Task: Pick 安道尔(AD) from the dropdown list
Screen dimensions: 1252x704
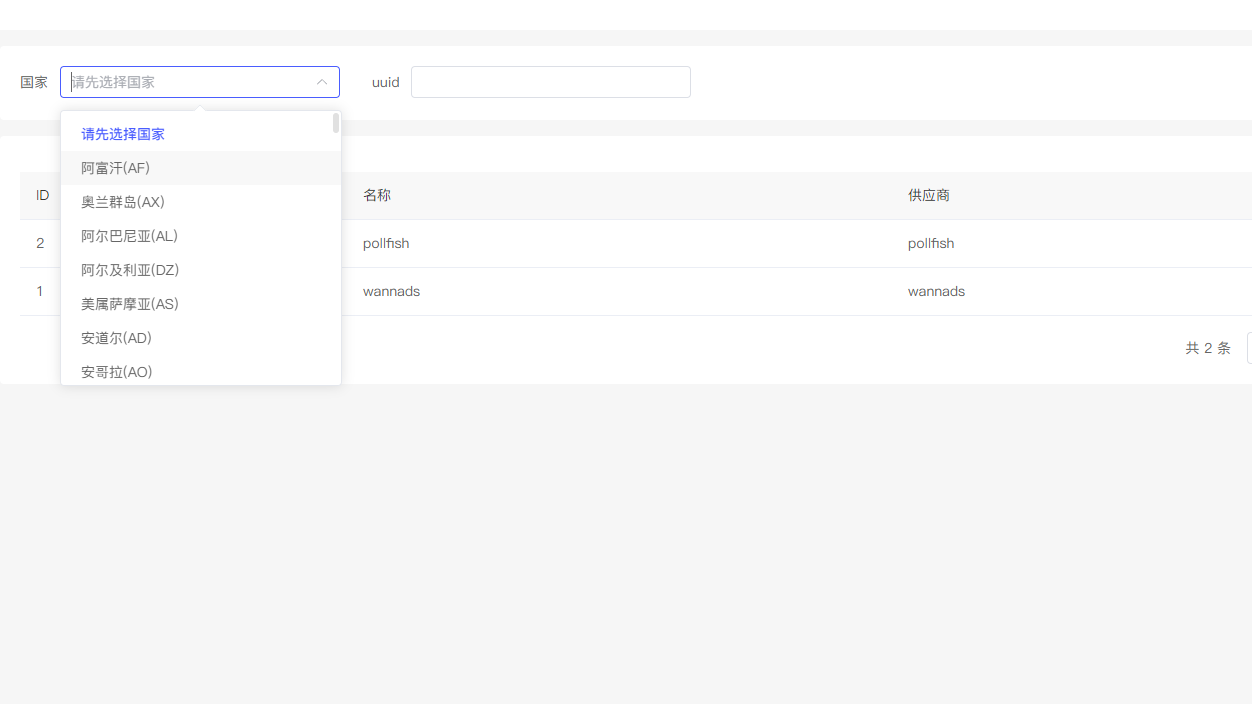Action: tap(116, 338)
